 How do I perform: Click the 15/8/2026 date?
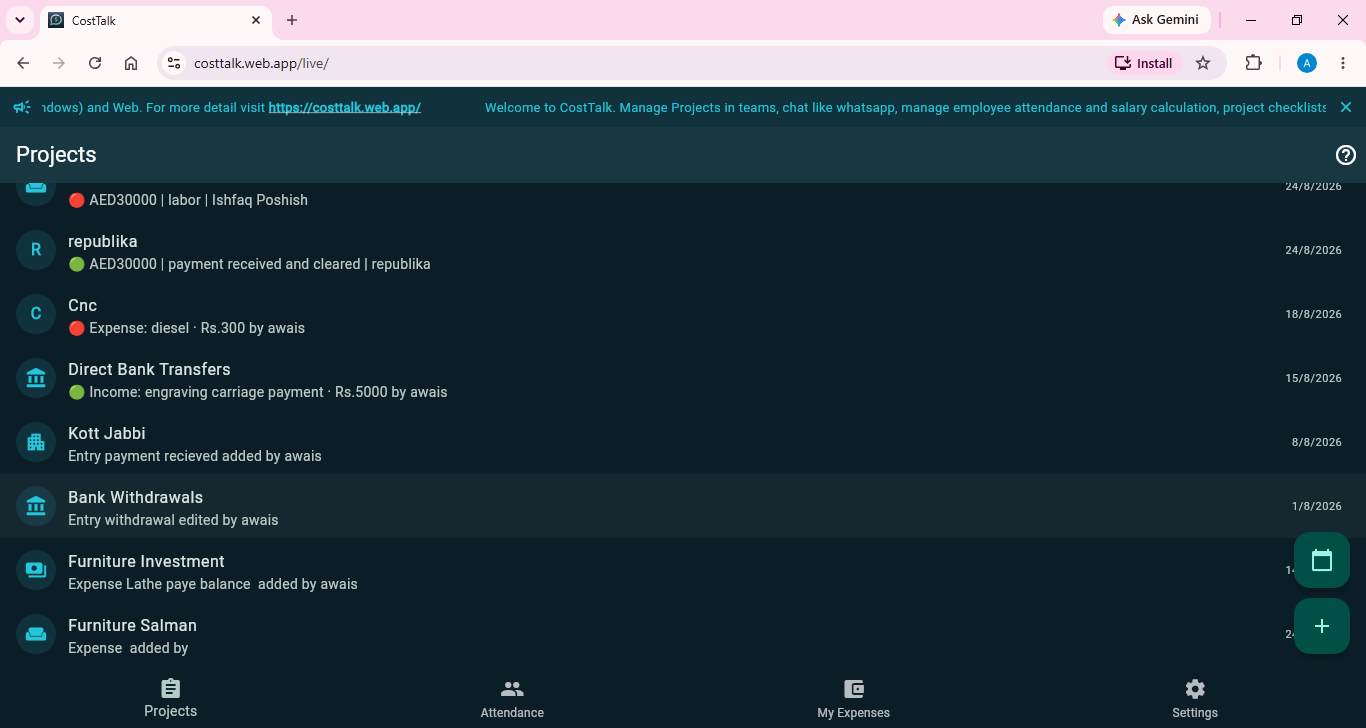tap(1313, 378)
